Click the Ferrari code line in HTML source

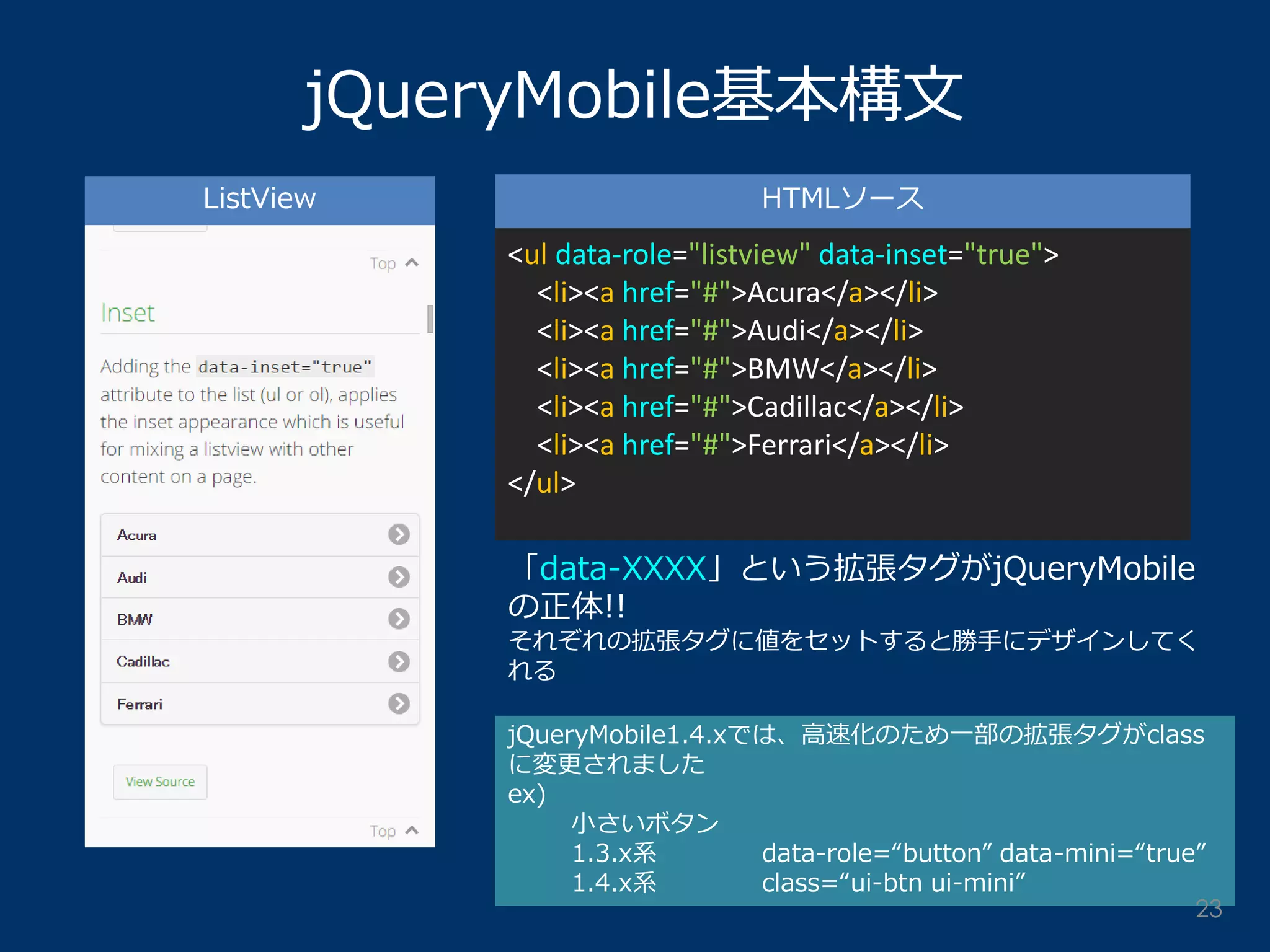point(743,445)
